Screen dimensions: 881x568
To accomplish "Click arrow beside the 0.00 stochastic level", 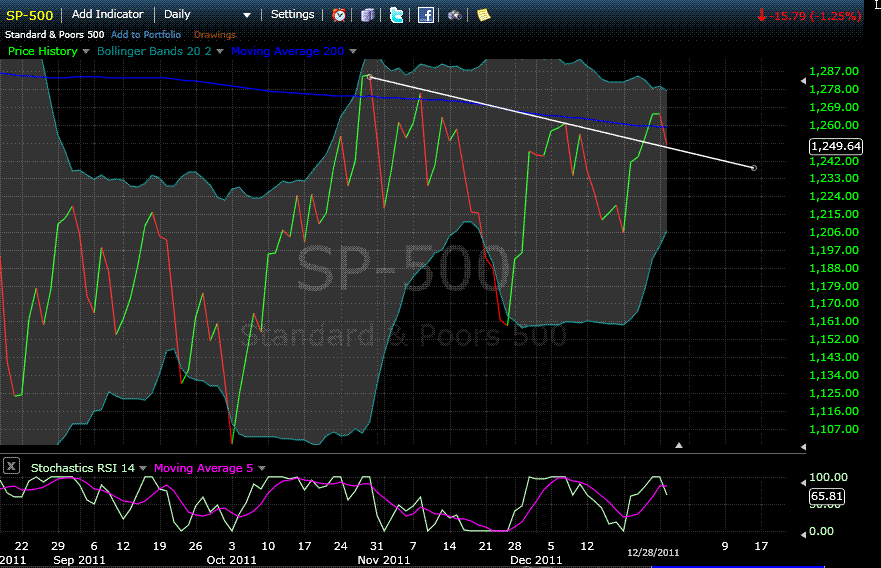I will tap(803, 534).
